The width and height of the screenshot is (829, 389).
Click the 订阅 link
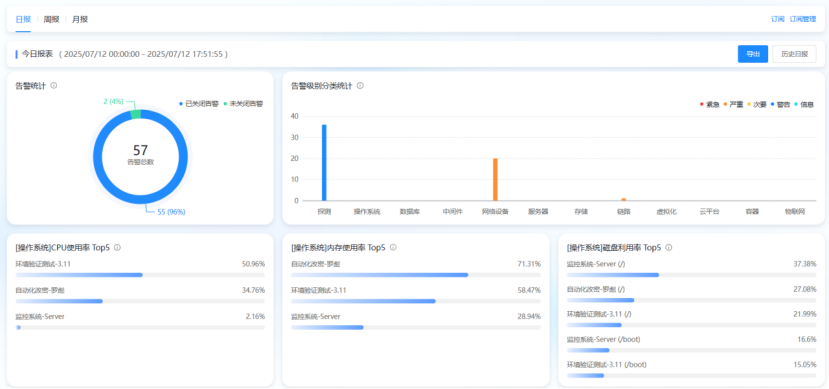click(x=778, y=20)
